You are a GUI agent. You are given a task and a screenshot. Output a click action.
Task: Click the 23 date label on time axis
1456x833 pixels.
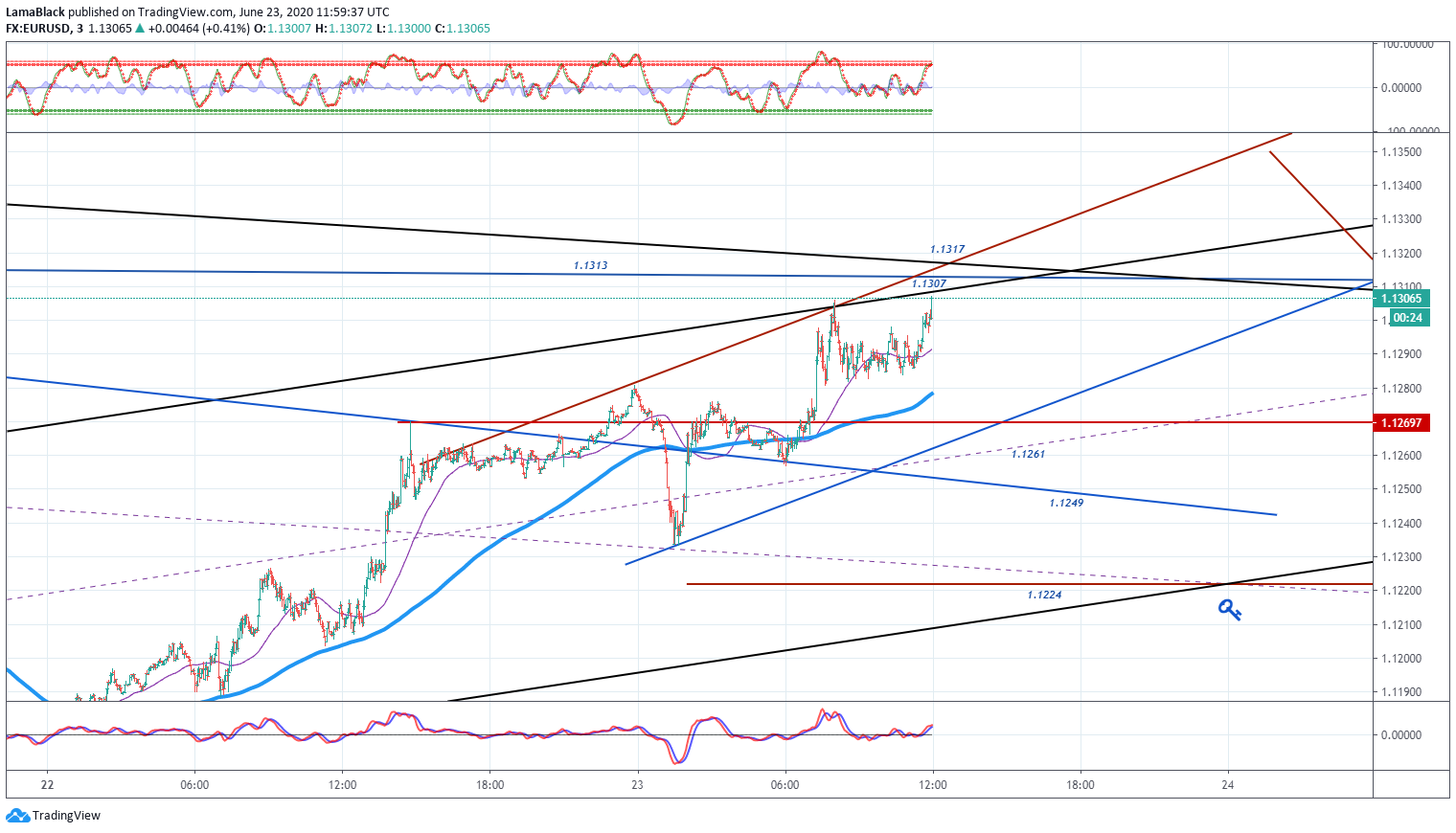[638, 785]
